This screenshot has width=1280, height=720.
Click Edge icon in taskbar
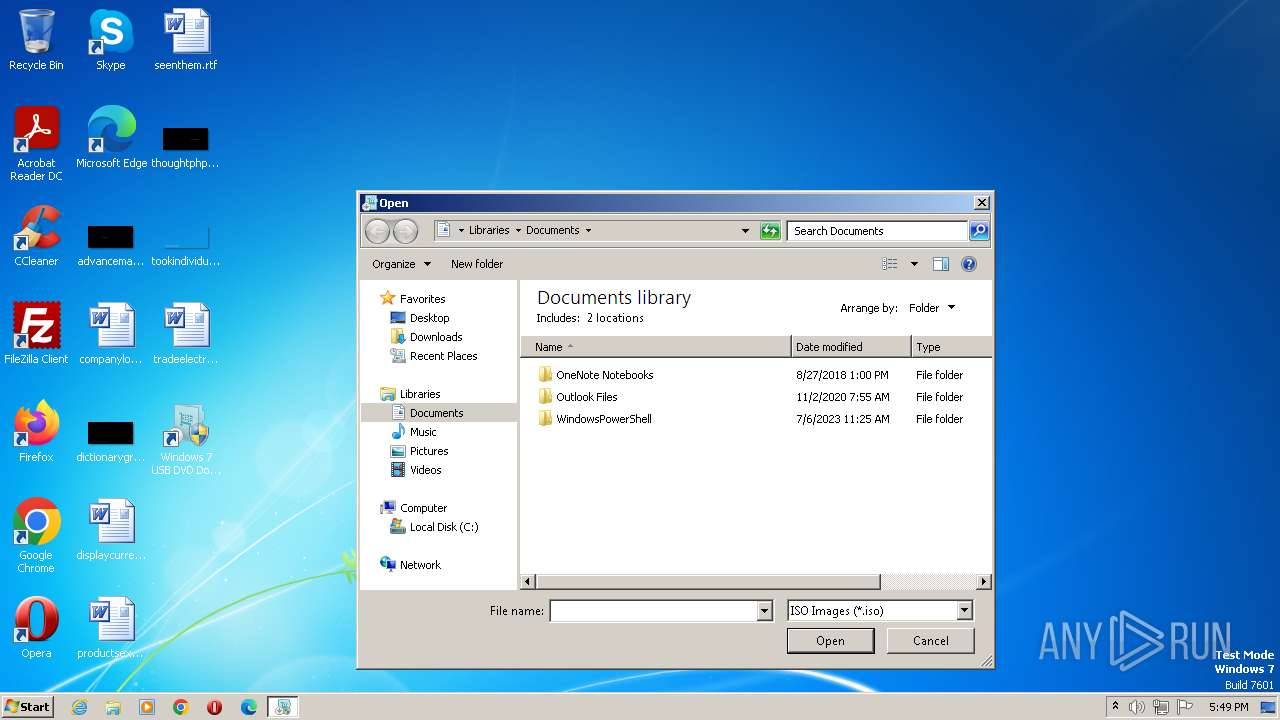point(249,707)
